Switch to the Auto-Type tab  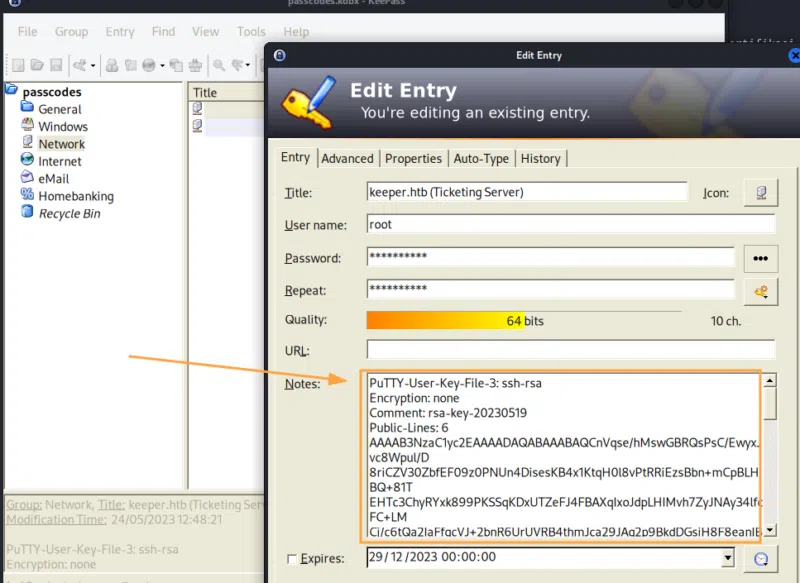[481, 159]
